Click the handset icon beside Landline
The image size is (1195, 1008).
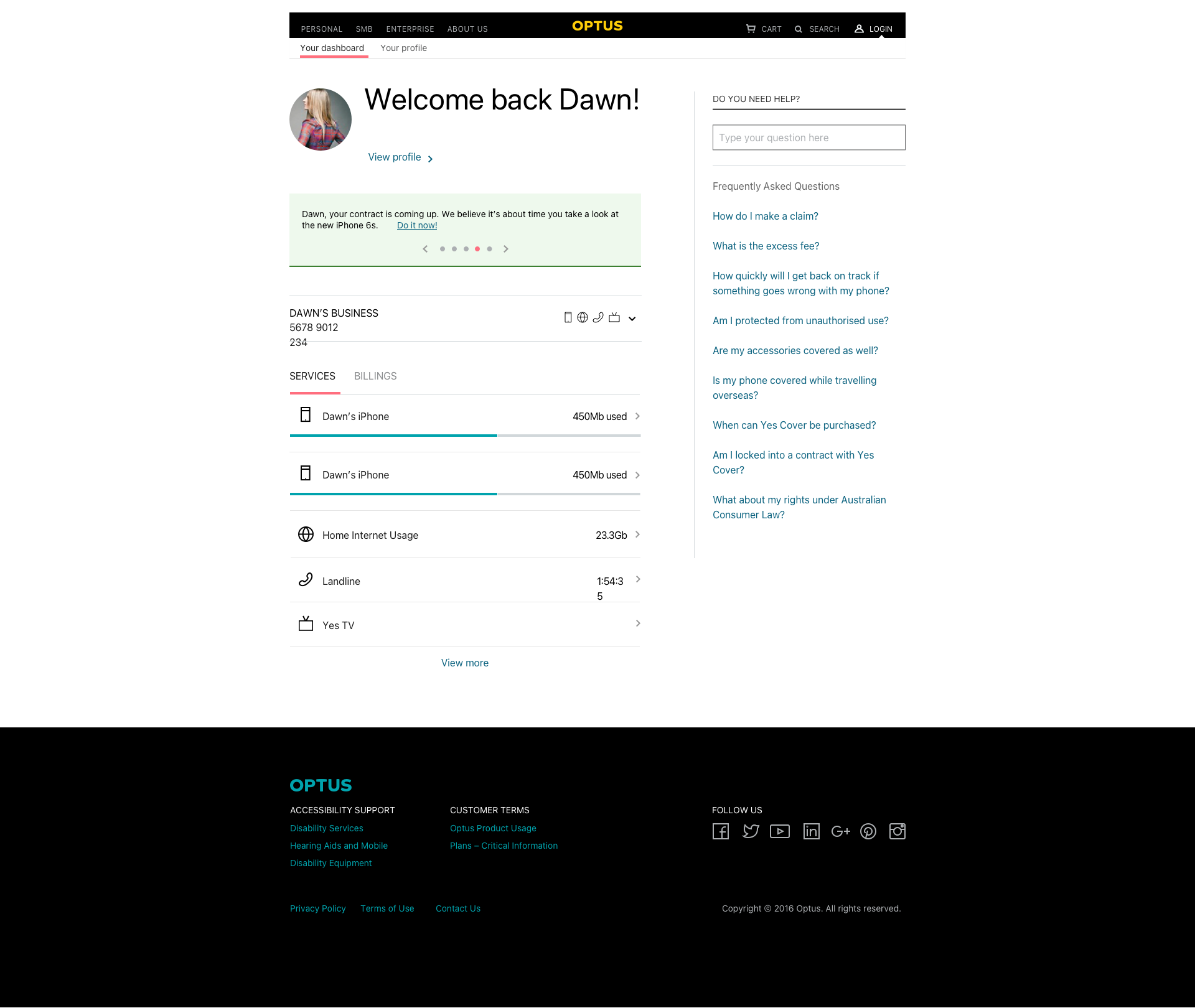point(306,579)
